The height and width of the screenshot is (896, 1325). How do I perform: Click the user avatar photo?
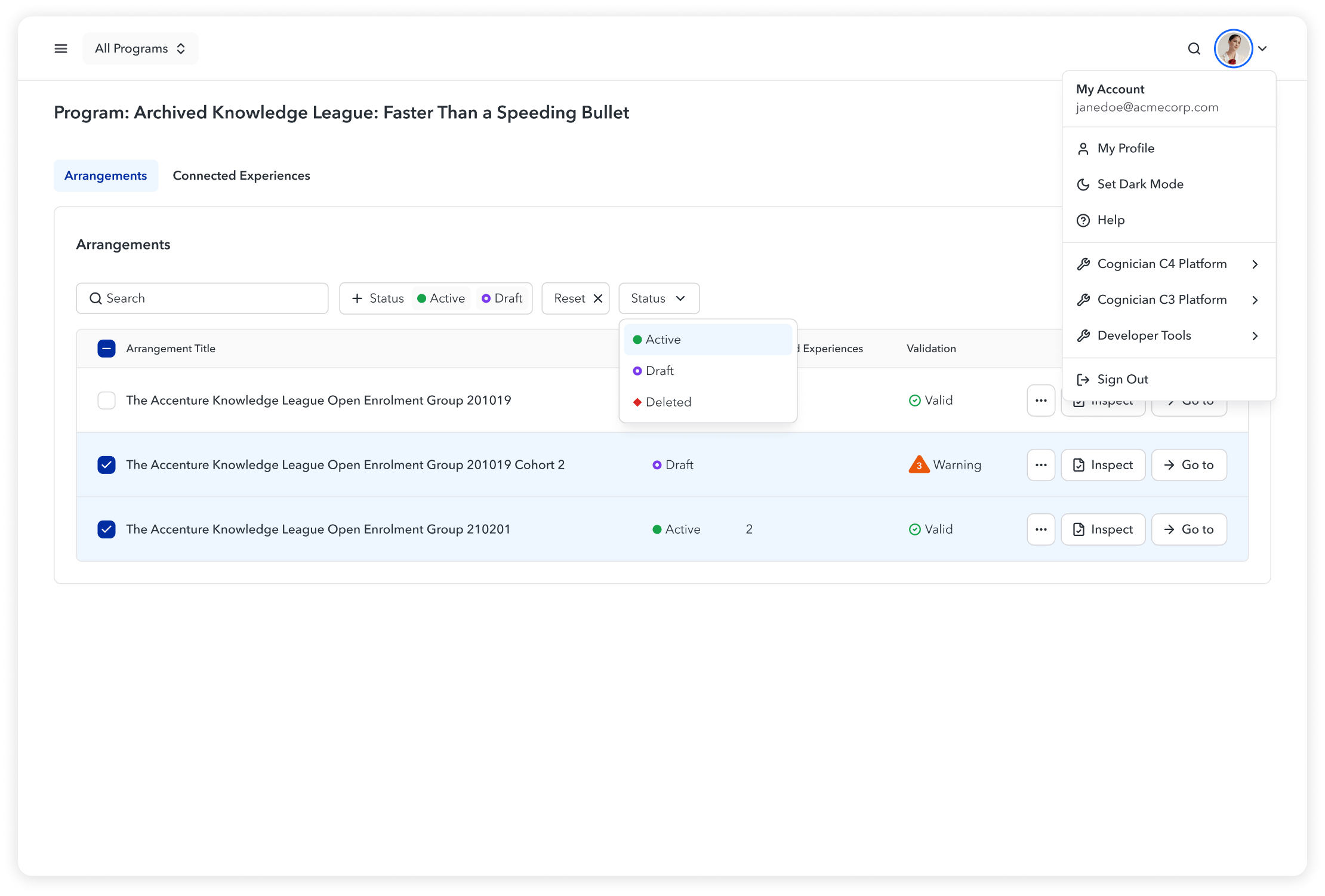pos(1233,48)
